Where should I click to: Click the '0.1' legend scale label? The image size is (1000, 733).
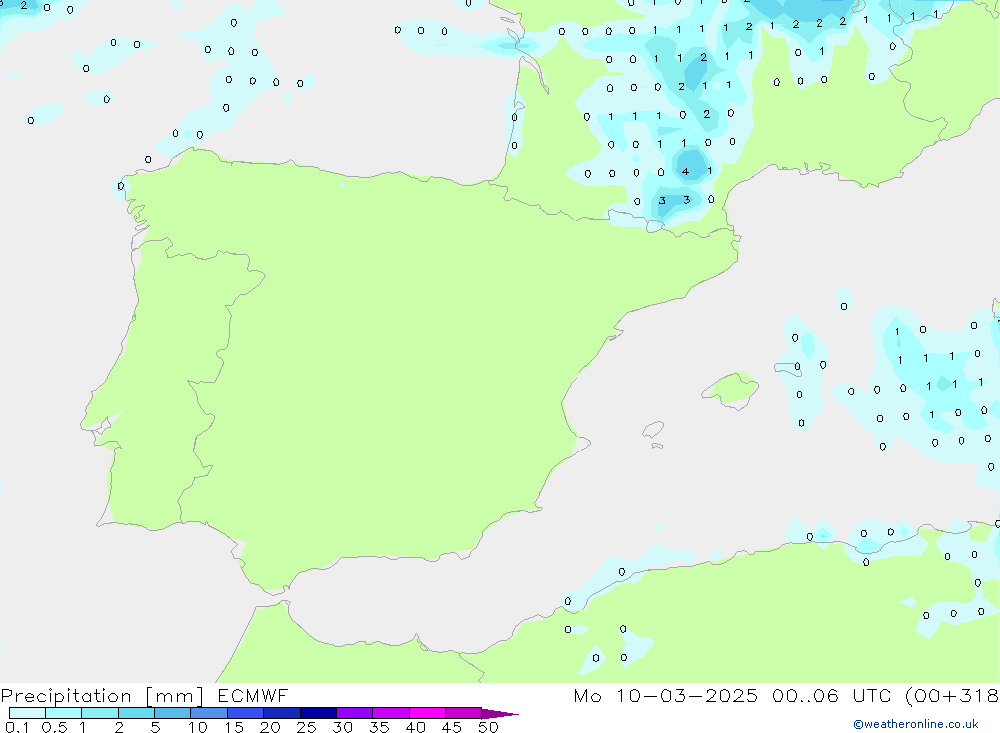pos(17,727)
